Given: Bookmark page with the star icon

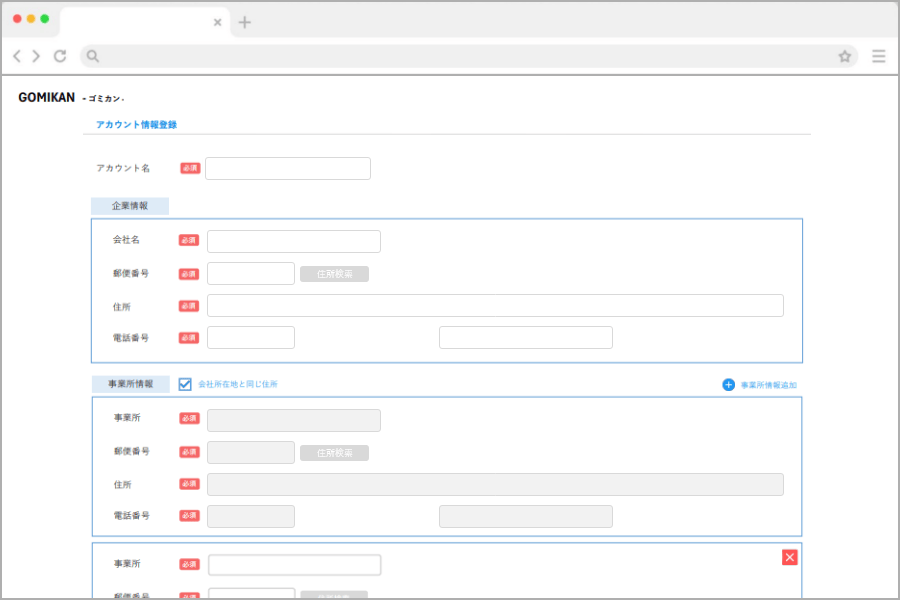Looking at the screenshot, I should pyautogui.click(x=844, y=57).
